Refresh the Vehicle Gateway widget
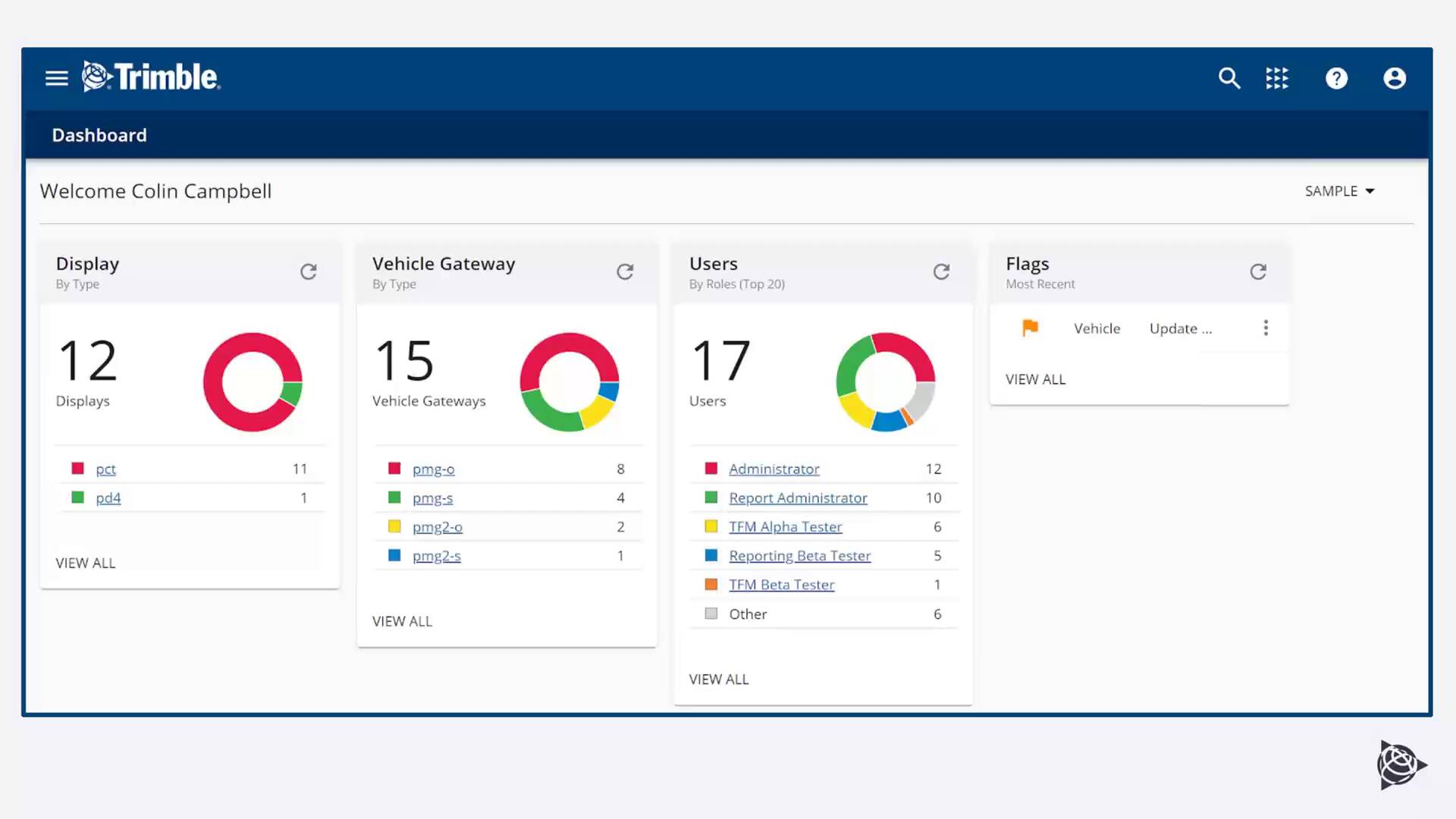The width and height of the screenshot is (1456, 819). coord(625,271)
